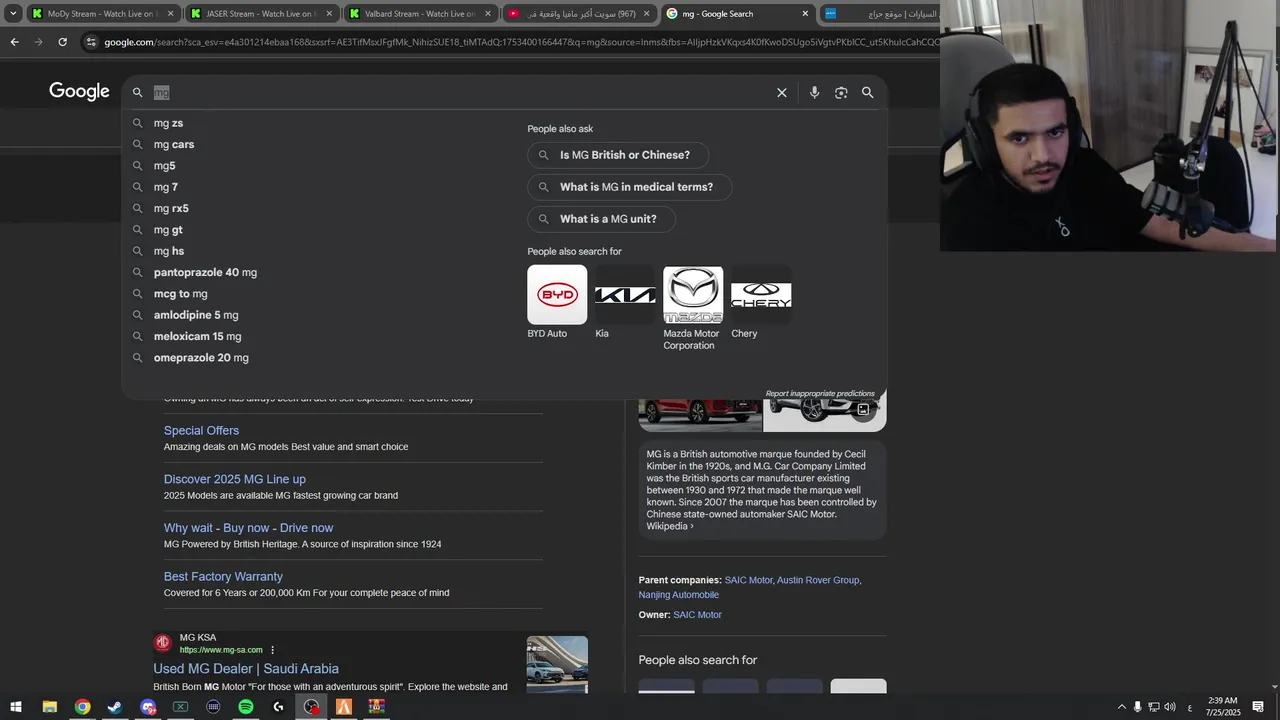Open Steam from taskbar
Screen dimensions: 1280x720
tap(115, 707)
